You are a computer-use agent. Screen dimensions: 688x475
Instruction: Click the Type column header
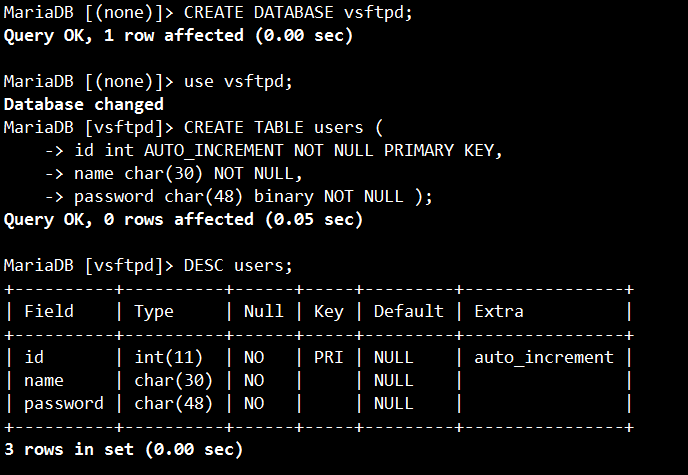coord(154,311)
